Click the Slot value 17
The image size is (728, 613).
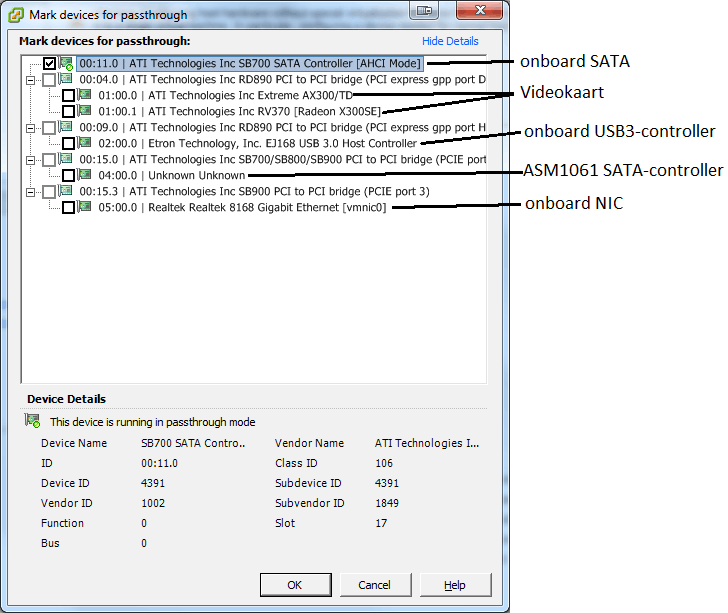click(x=381, y=523)
